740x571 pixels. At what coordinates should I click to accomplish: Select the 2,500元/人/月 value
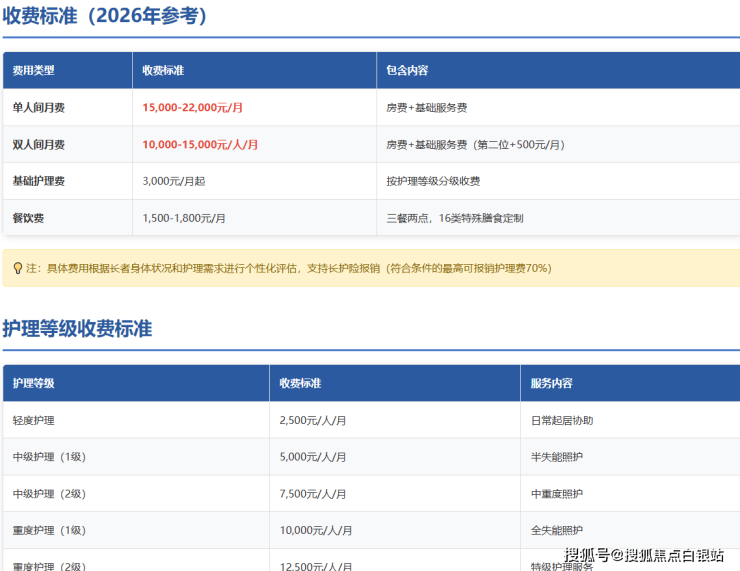pyautogui.click(x=312, y=420)
